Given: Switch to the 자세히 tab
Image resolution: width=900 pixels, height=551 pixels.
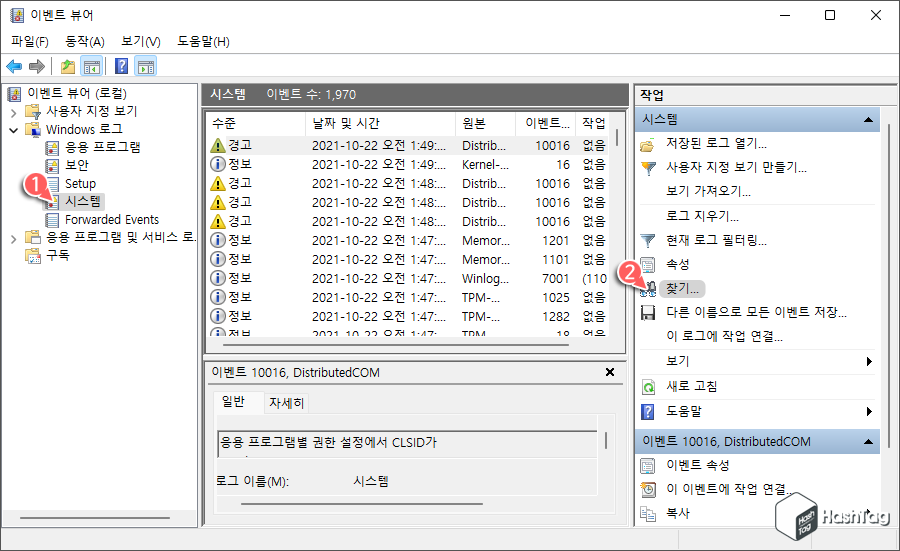Looking at the screenshot, I should (x=286, y=403).
